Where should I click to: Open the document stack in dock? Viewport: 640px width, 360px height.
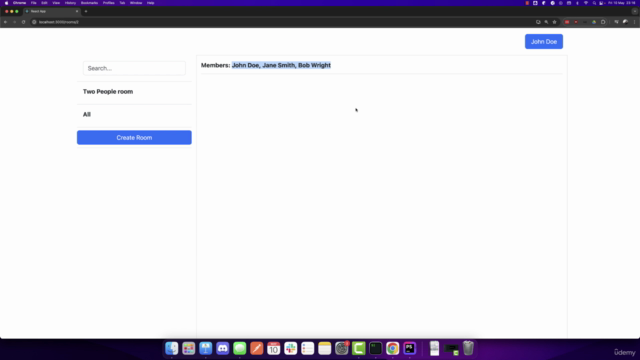coord(434,348)
